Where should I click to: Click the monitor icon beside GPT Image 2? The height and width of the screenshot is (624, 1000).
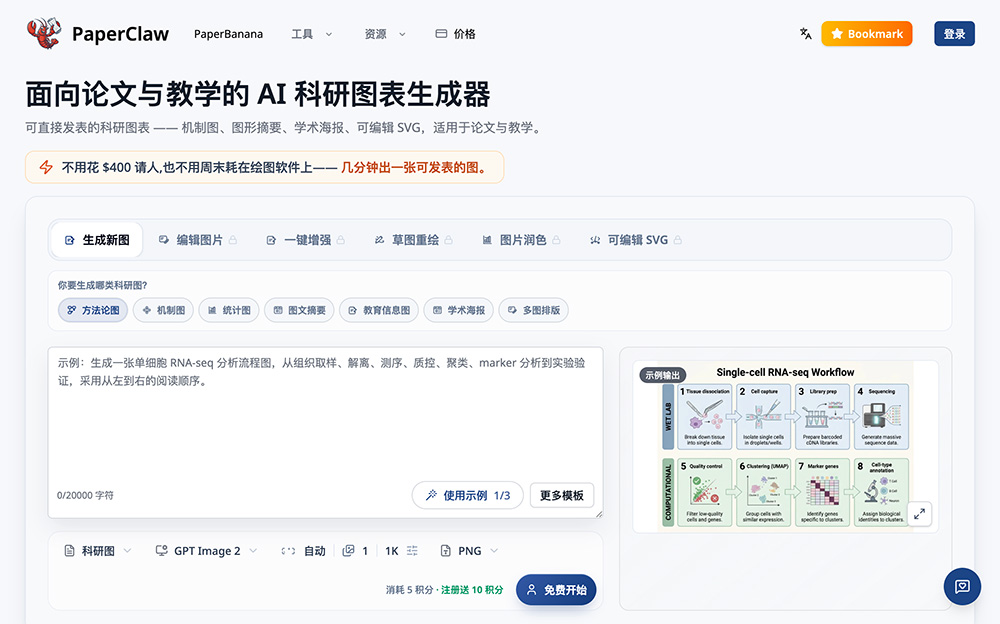pyautogui.click(x=161, y=551)
